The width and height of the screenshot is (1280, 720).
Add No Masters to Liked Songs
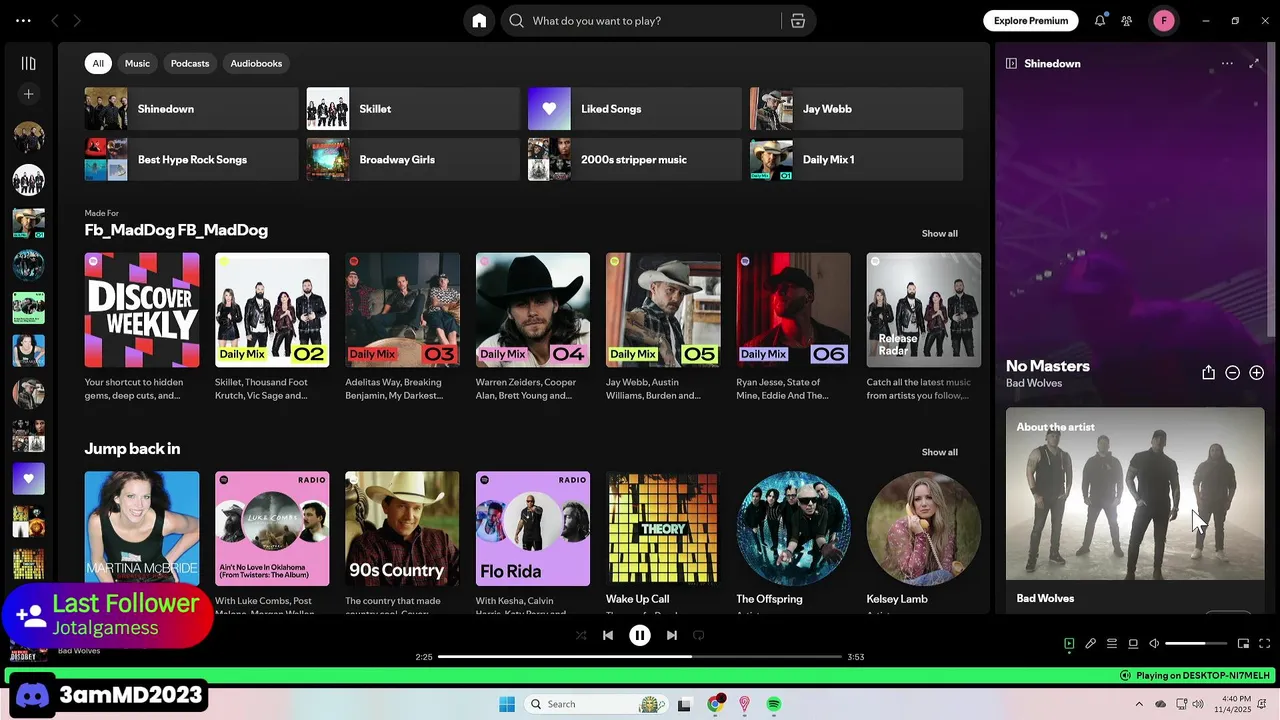pos(1256,373)
